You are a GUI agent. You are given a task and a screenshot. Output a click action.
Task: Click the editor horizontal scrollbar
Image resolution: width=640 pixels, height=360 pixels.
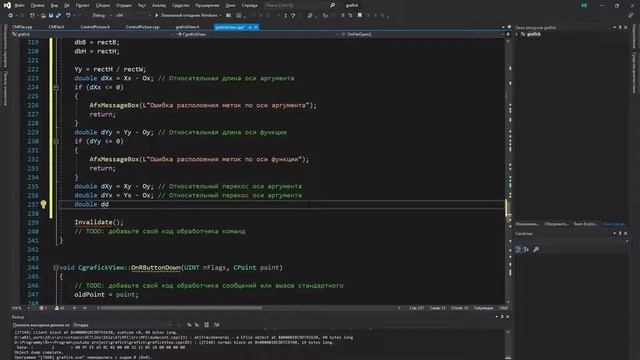click(181, 308)
